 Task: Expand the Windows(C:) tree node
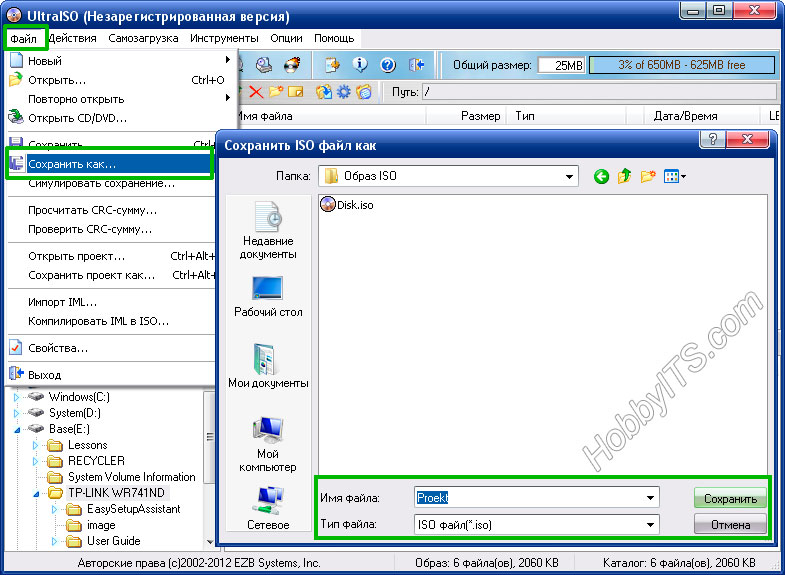(x=17, y=397)
